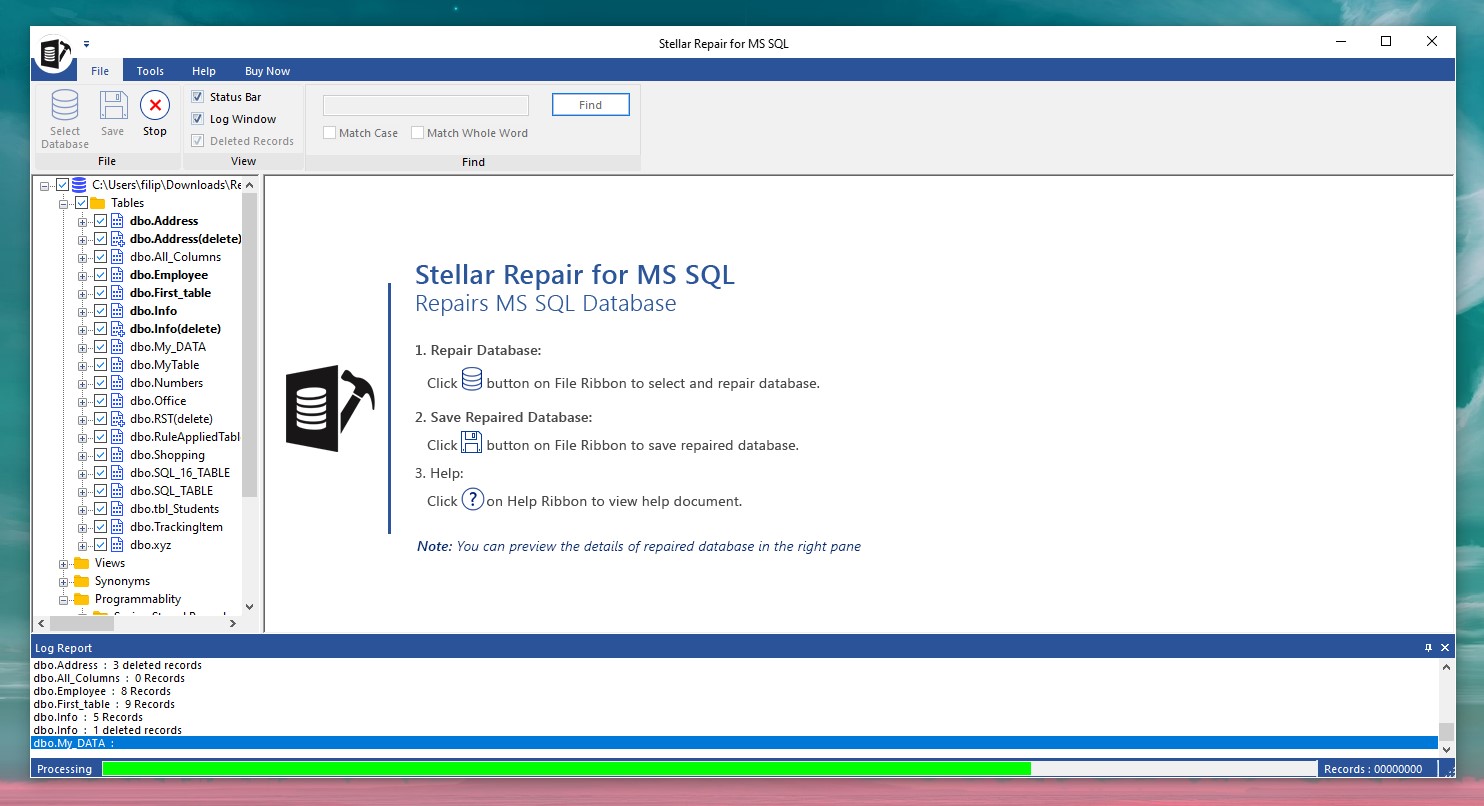The width and height of the screenshot is (1484, 806).
Task: Click the help question mark icon in the instructions
Action: pyautogui.click(x=473, y=498)
